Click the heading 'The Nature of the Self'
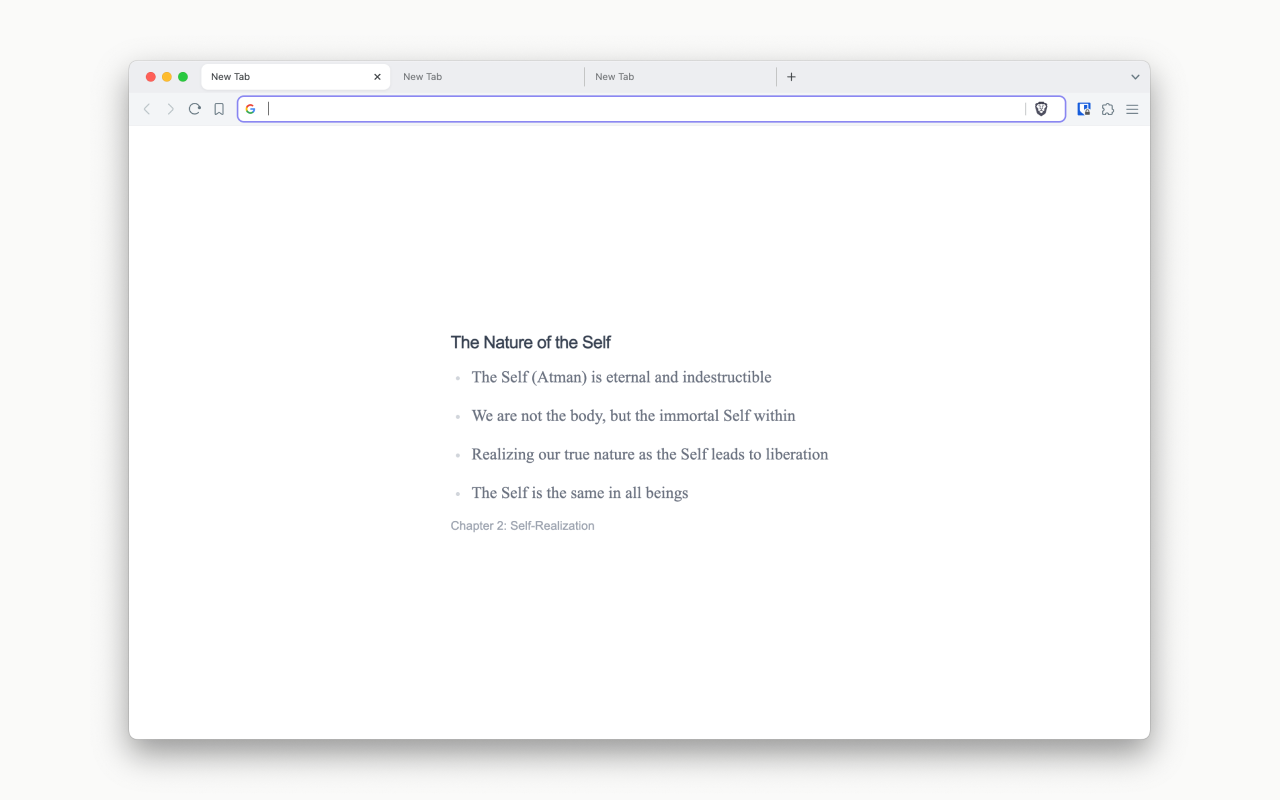The width and height of the screenshot is (1280, 800). pyautogui.click(x=530, y=342)
